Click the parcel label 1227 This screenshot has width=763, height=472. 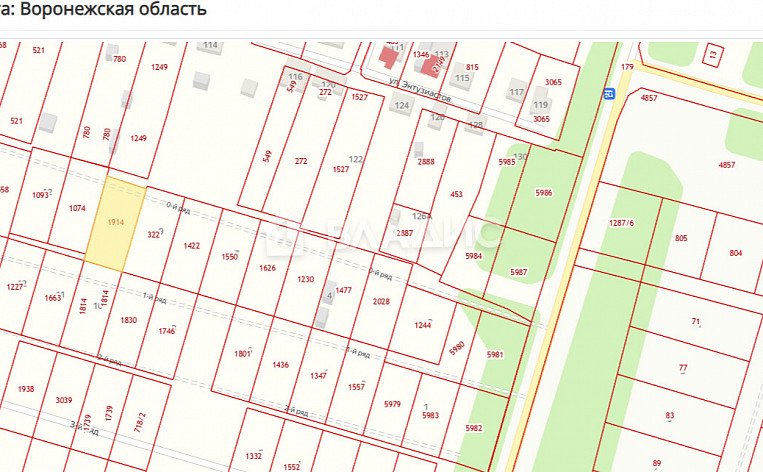tap(15, 287)
